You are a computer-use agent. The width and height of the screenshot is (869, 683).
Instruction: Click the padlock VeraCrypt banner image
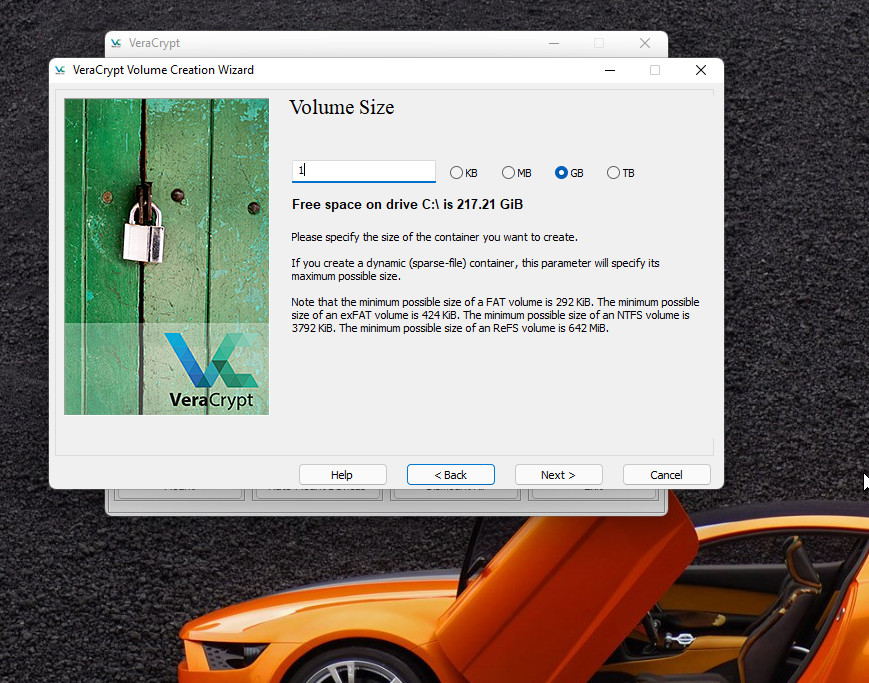point(166,257)
